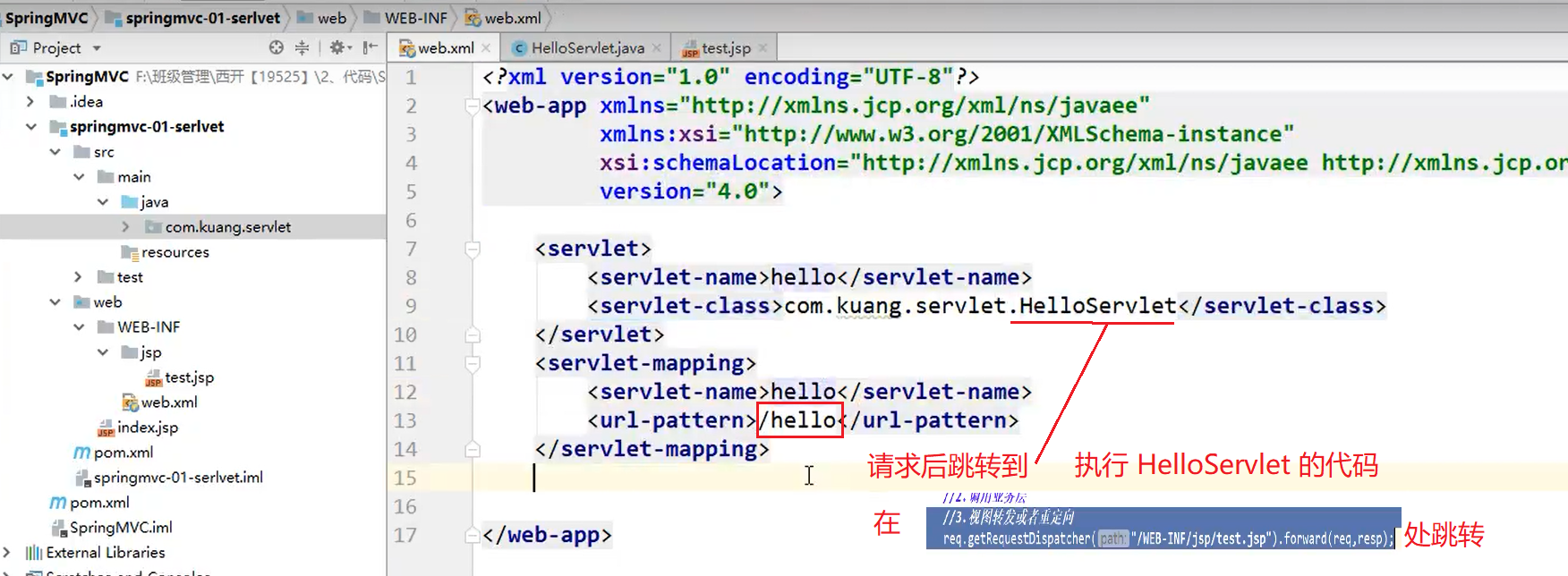Click line number 15 in gutter

point(405,478)
